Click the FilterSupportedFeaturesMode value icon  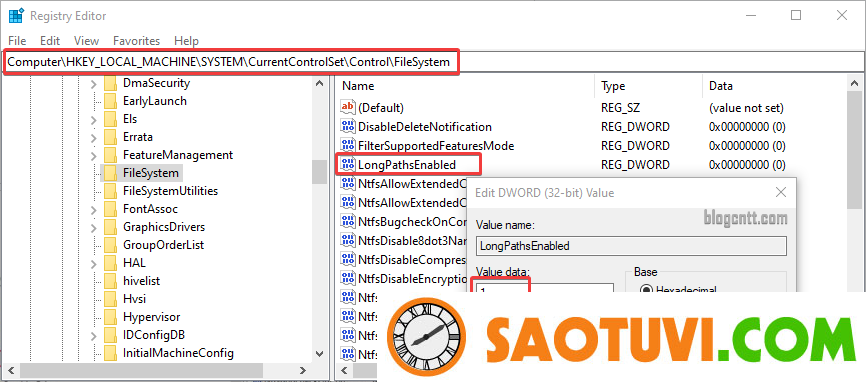(347, 146)
